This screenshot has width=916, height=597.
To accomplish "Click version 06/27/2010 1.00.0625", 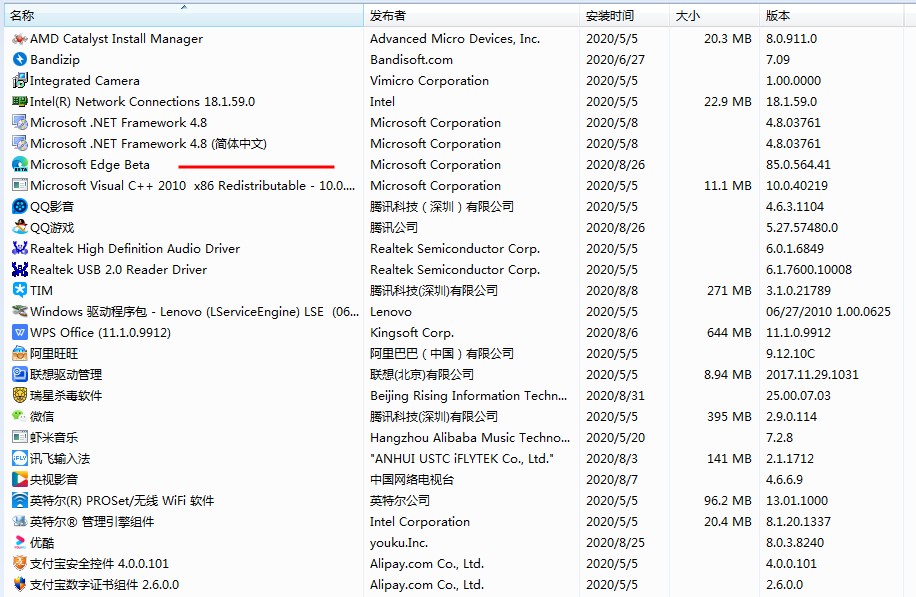I will 828,311.
